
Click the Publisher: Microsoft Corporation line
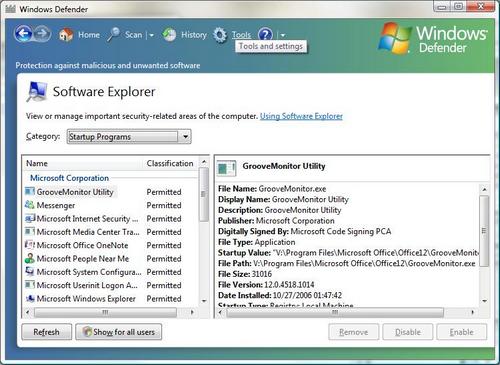coord(276,221)
